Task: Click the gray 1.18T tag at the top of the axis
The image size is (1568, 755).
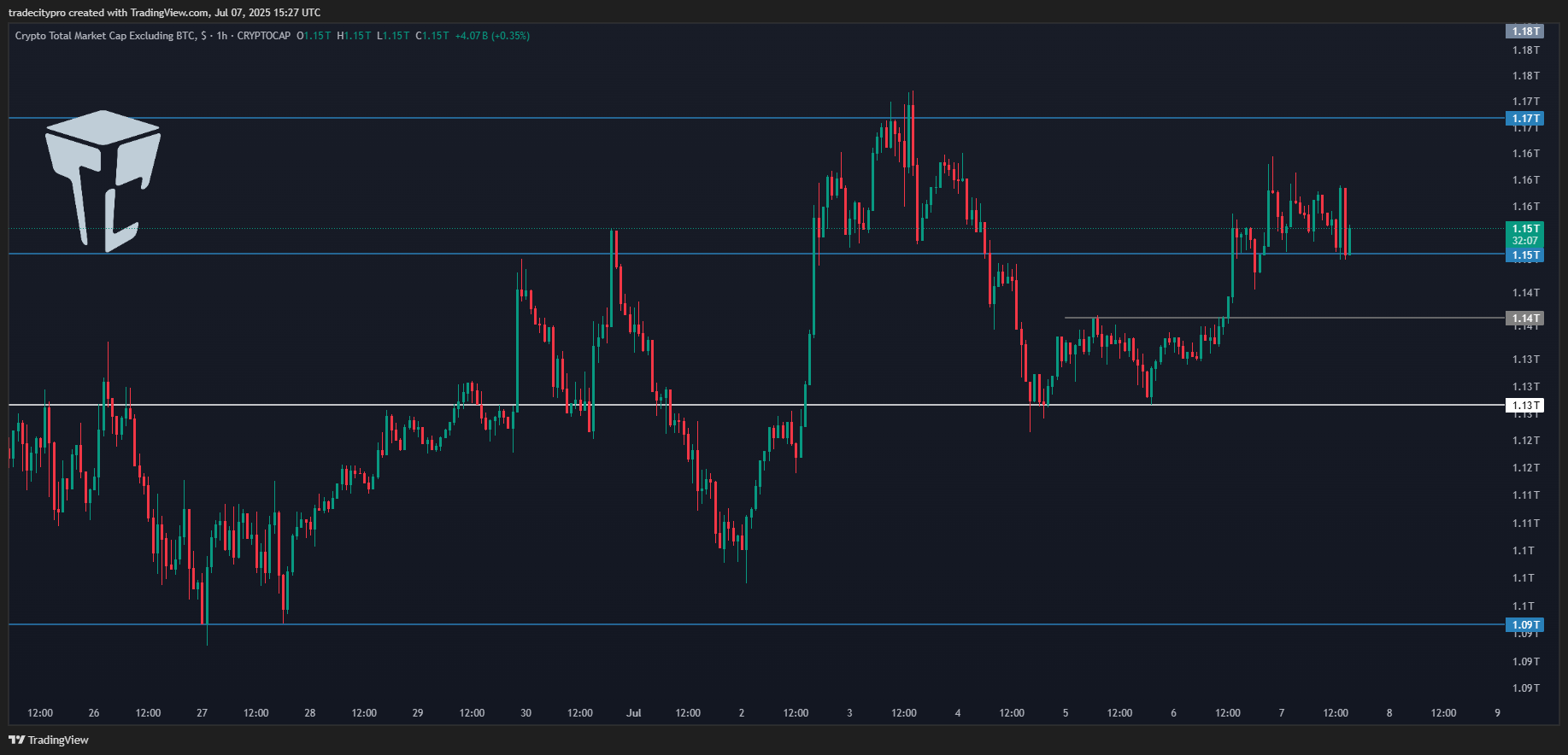Action: [x=1524, y=32]
